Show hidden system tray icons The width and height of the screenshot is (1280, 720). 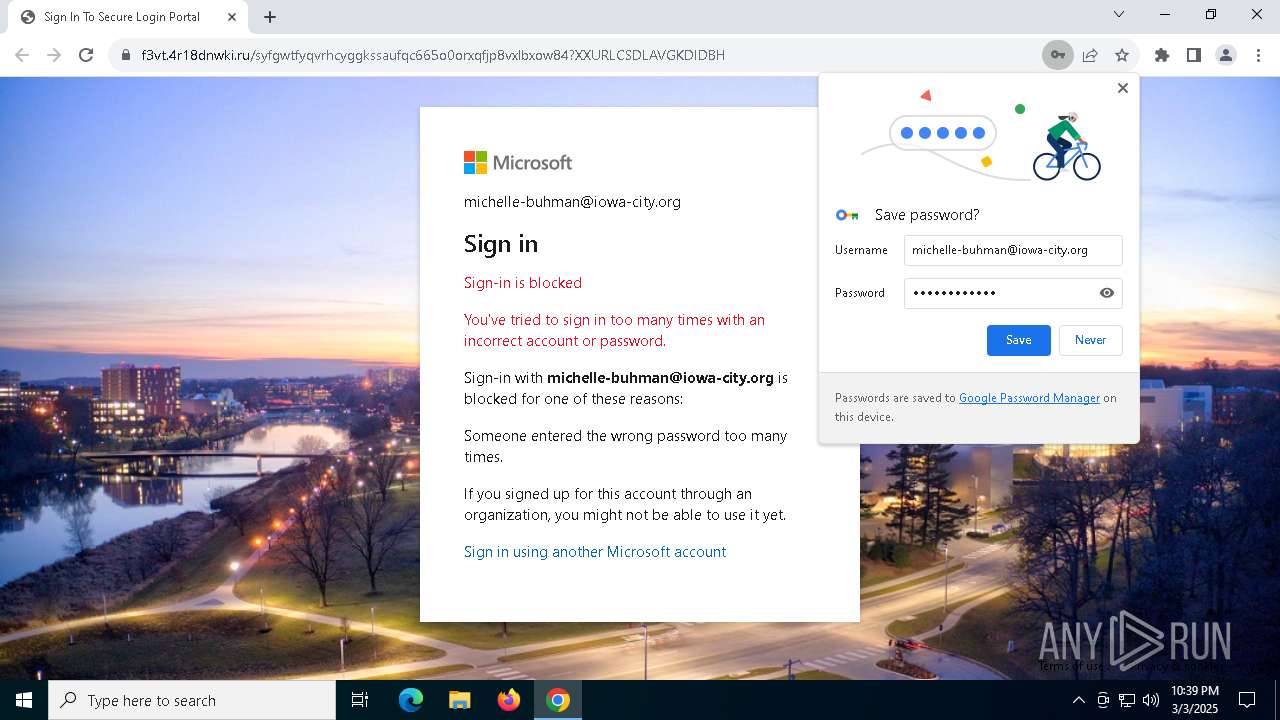click(1078, 700)
